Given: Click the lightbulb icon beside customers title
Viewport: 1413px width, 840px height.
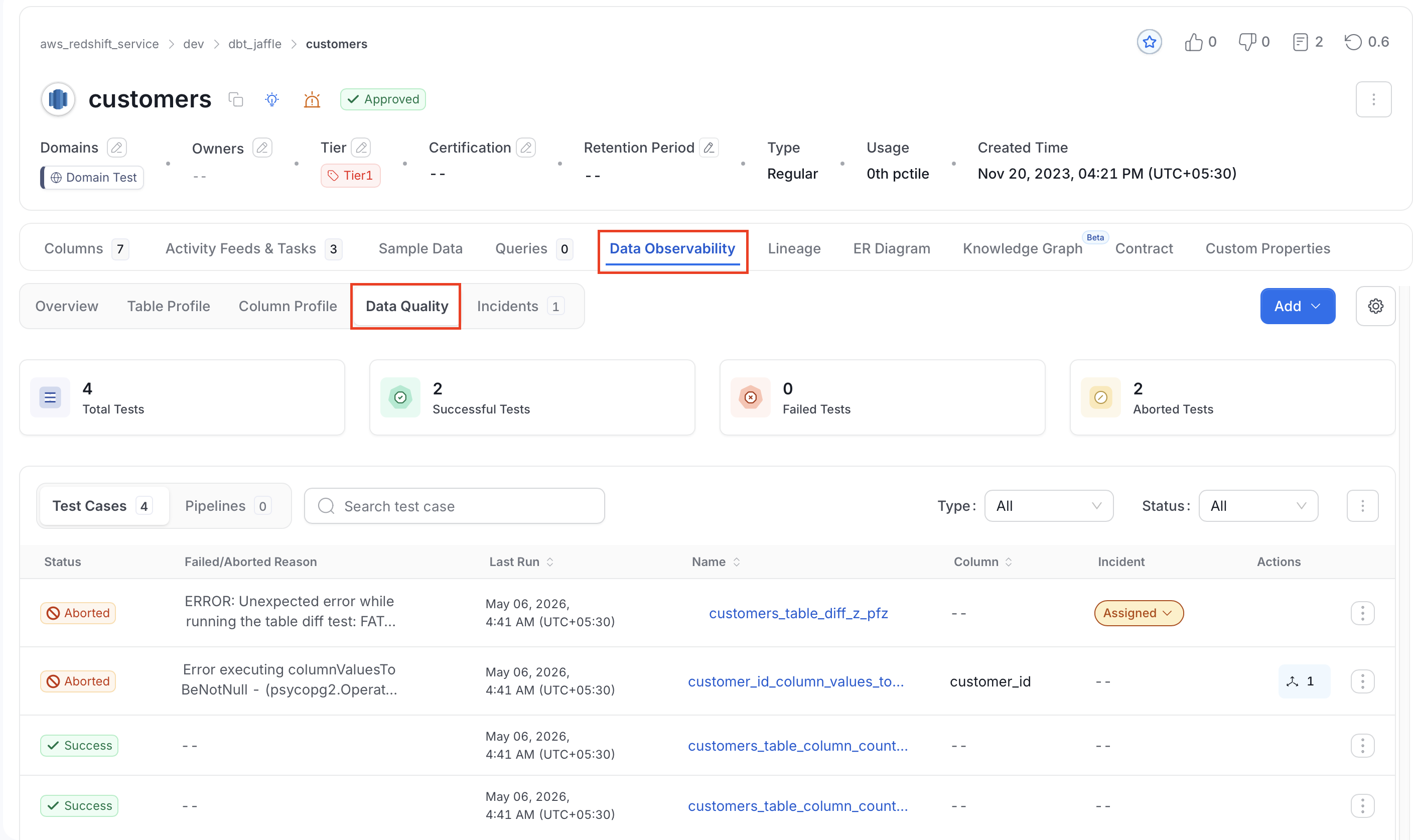Looking at the screenshot, I should (x=272, y=100).
